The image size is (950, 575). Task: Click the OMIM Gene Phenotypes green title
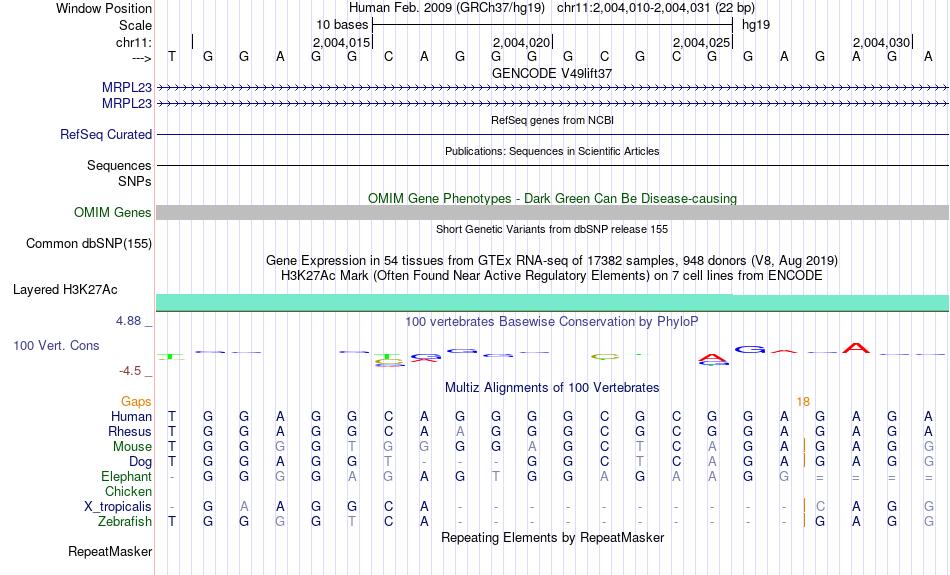pos(553,198)
